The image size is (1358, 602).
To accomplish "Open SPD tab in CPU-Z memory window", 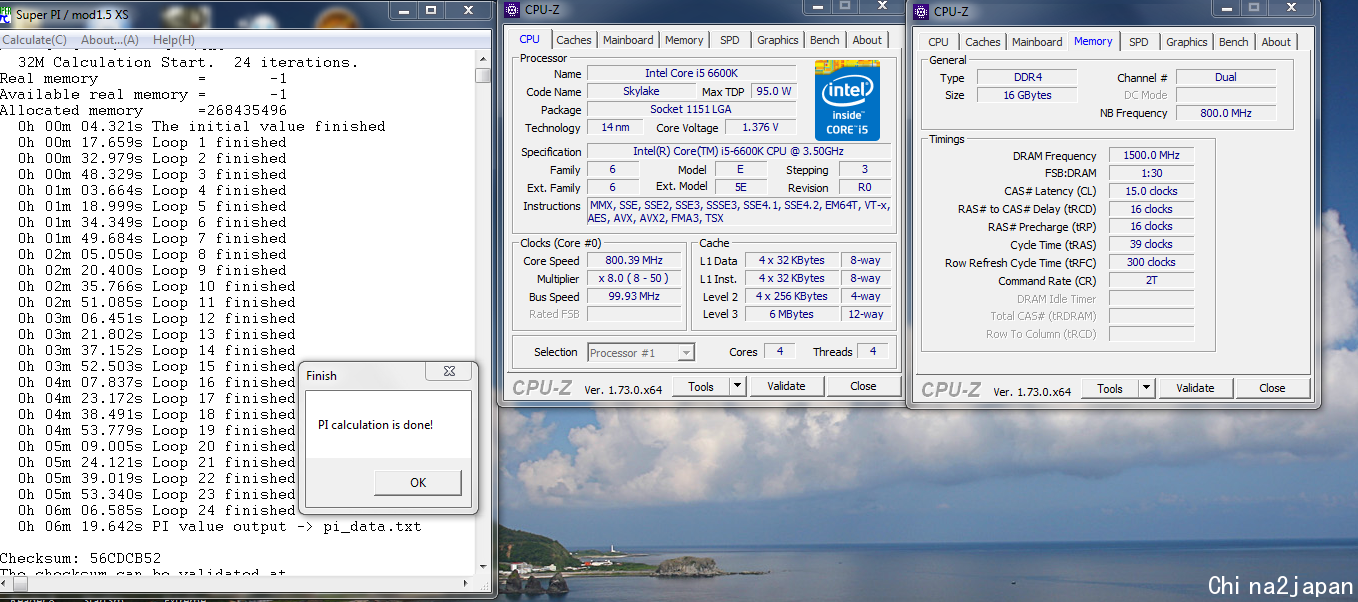I will pyautogui.click(x=1139, y=42).
